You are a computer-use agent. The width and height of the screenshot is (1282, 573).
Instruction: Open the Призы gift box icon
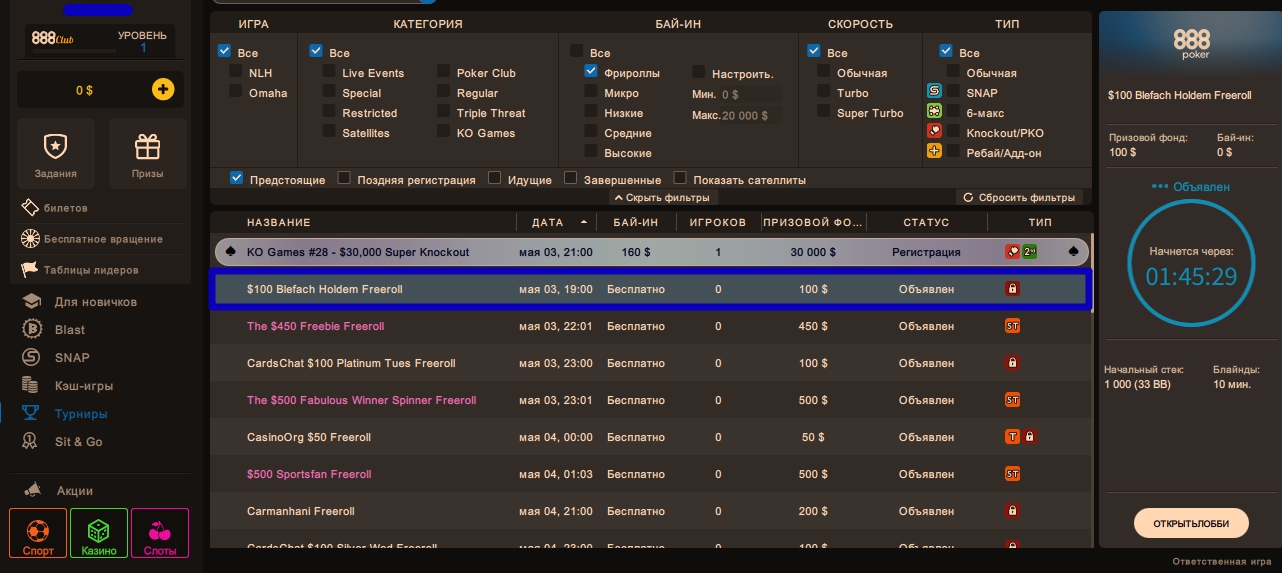pos(147,147)
